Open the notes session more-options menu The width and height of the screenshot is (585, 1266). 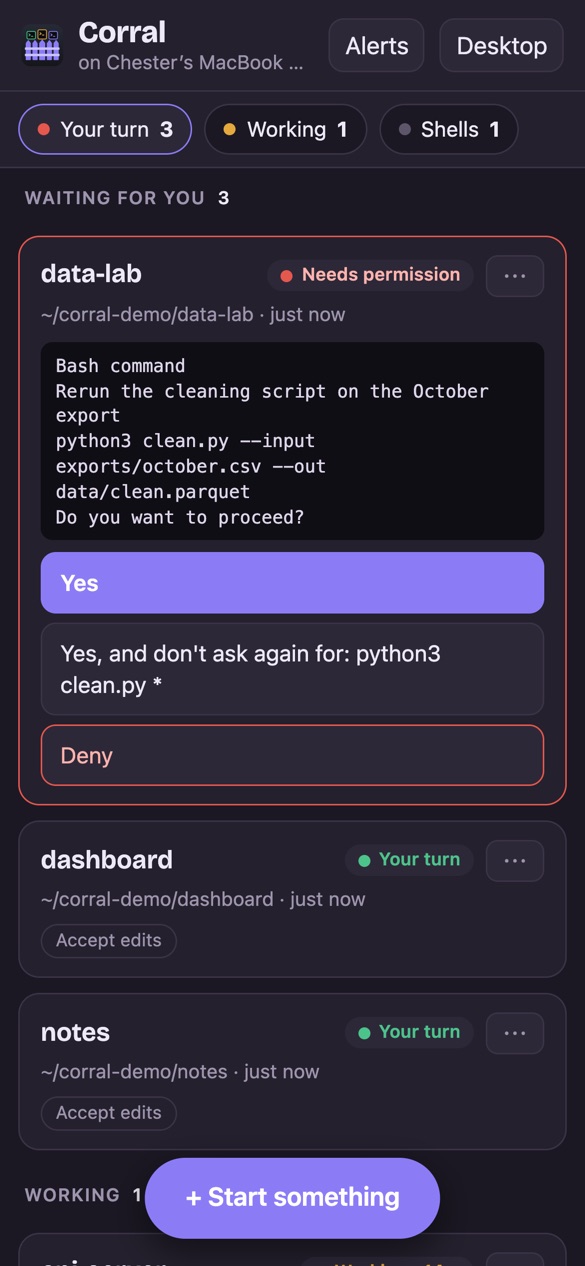515,1033
